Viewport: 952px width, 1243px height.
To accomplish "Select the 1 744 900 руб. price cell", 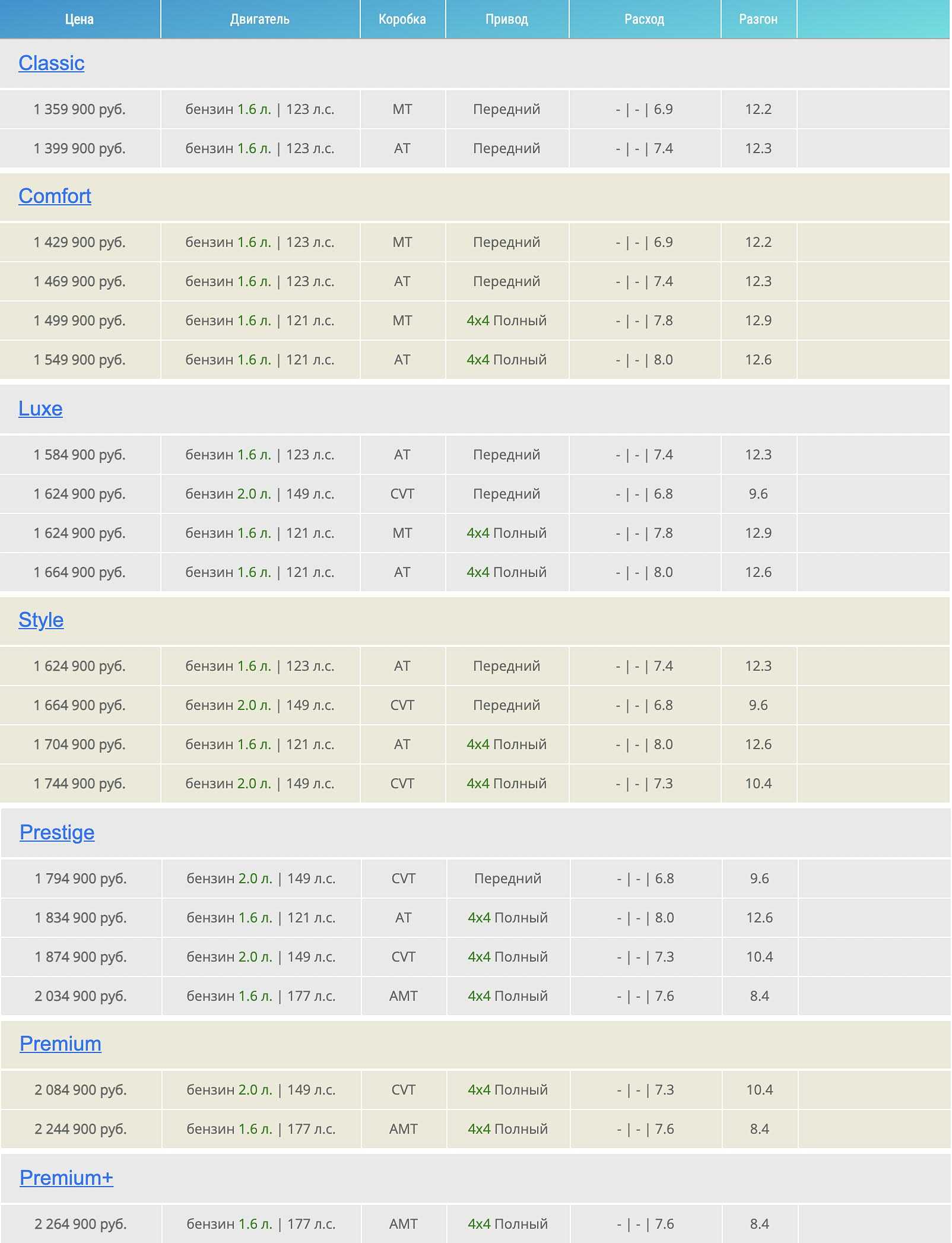I will pos(80,784).
